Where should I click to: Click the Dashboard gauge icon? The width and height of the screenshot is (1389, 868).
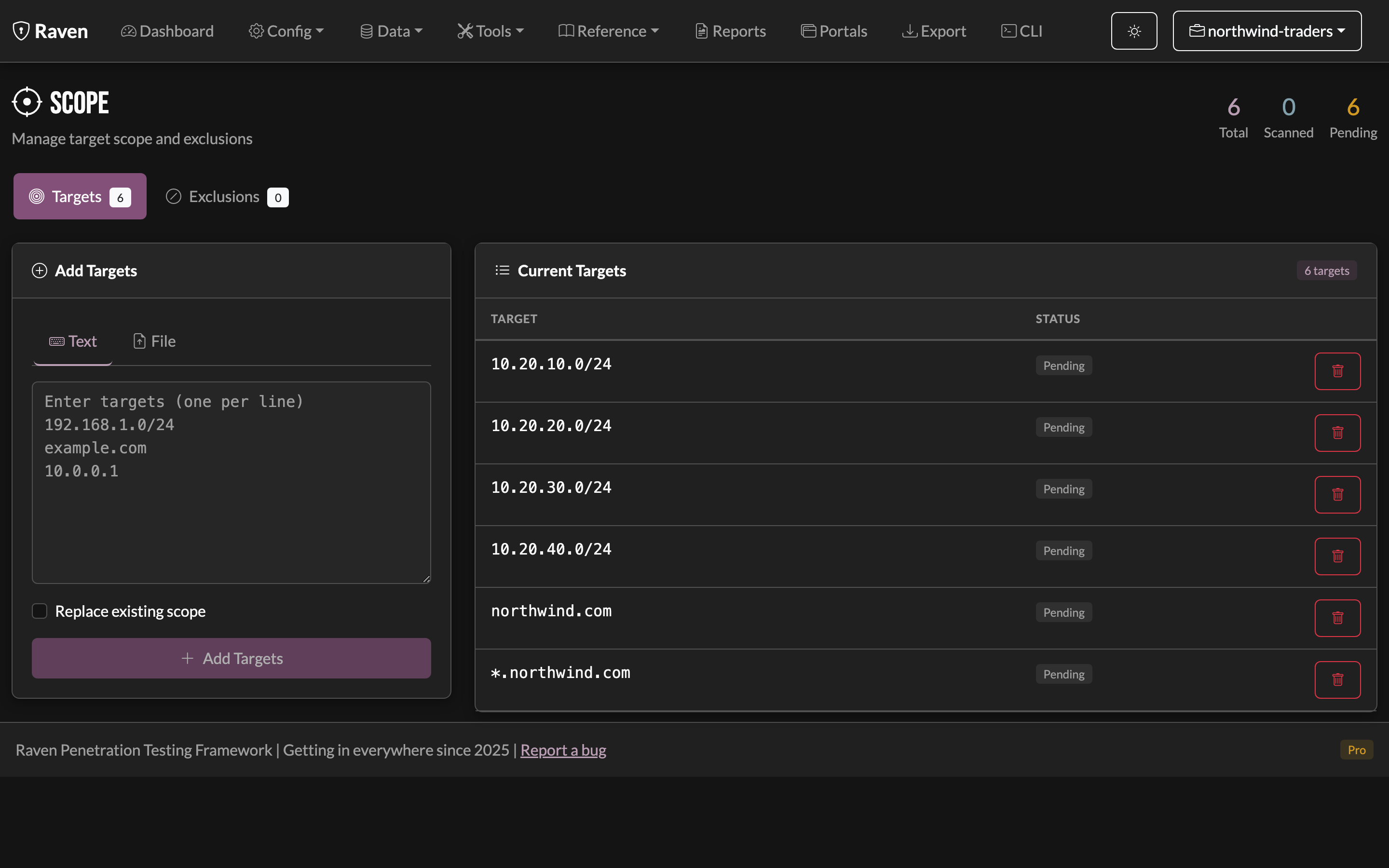click(129, 31)
